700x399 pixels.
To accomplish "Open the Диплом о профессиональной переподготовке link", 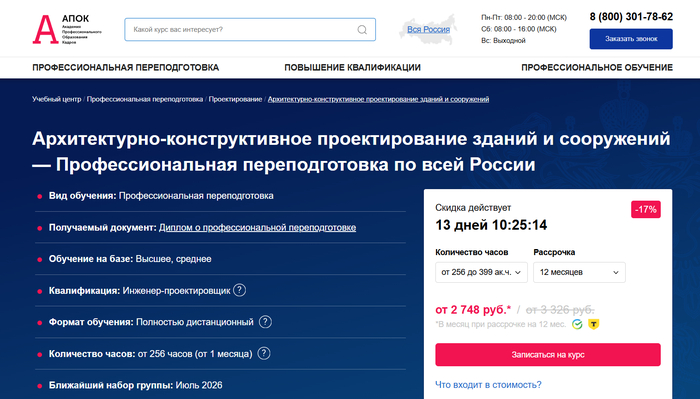I will (x=257, y=228).
